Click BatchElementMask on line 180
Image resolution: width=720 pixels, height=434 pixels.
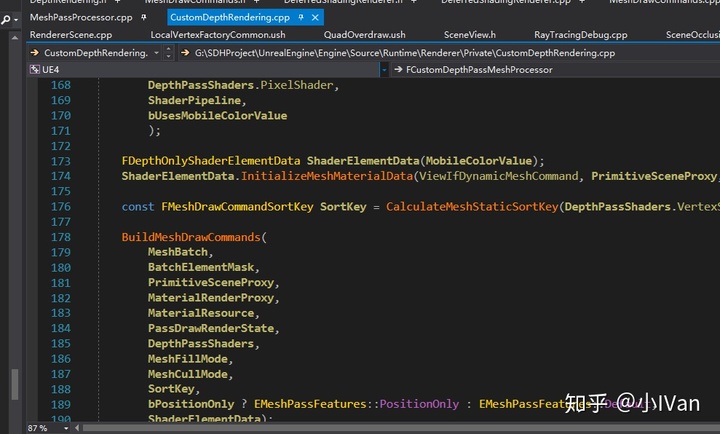201,267
